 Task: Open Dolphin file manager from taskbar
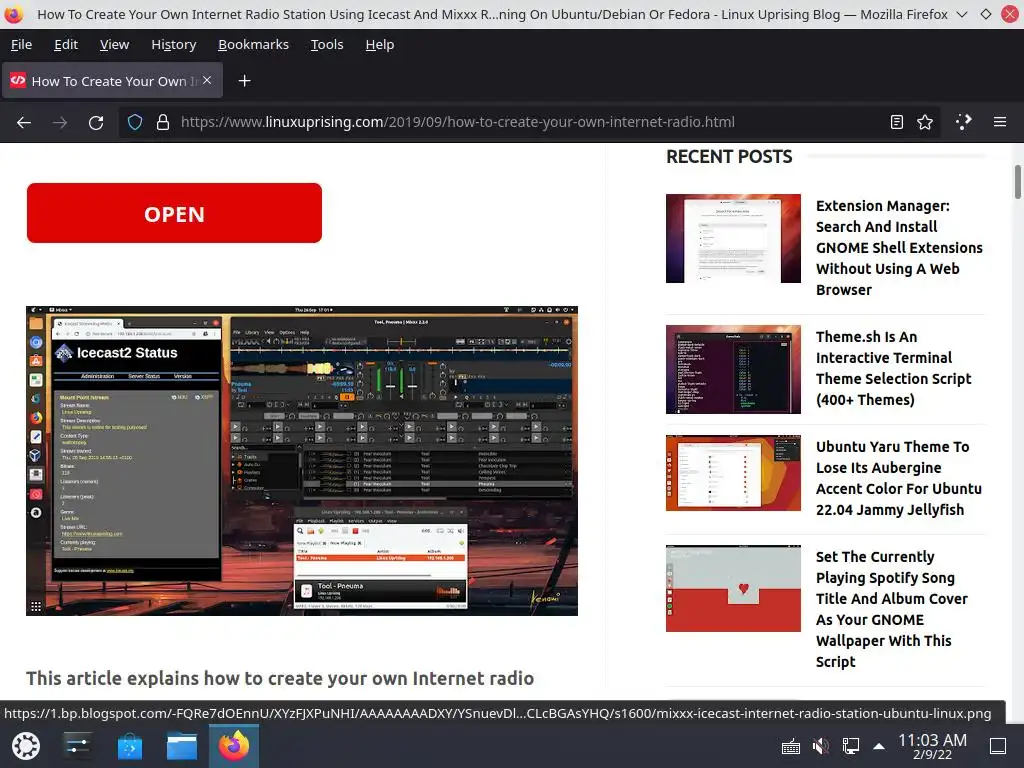point(182,746)
